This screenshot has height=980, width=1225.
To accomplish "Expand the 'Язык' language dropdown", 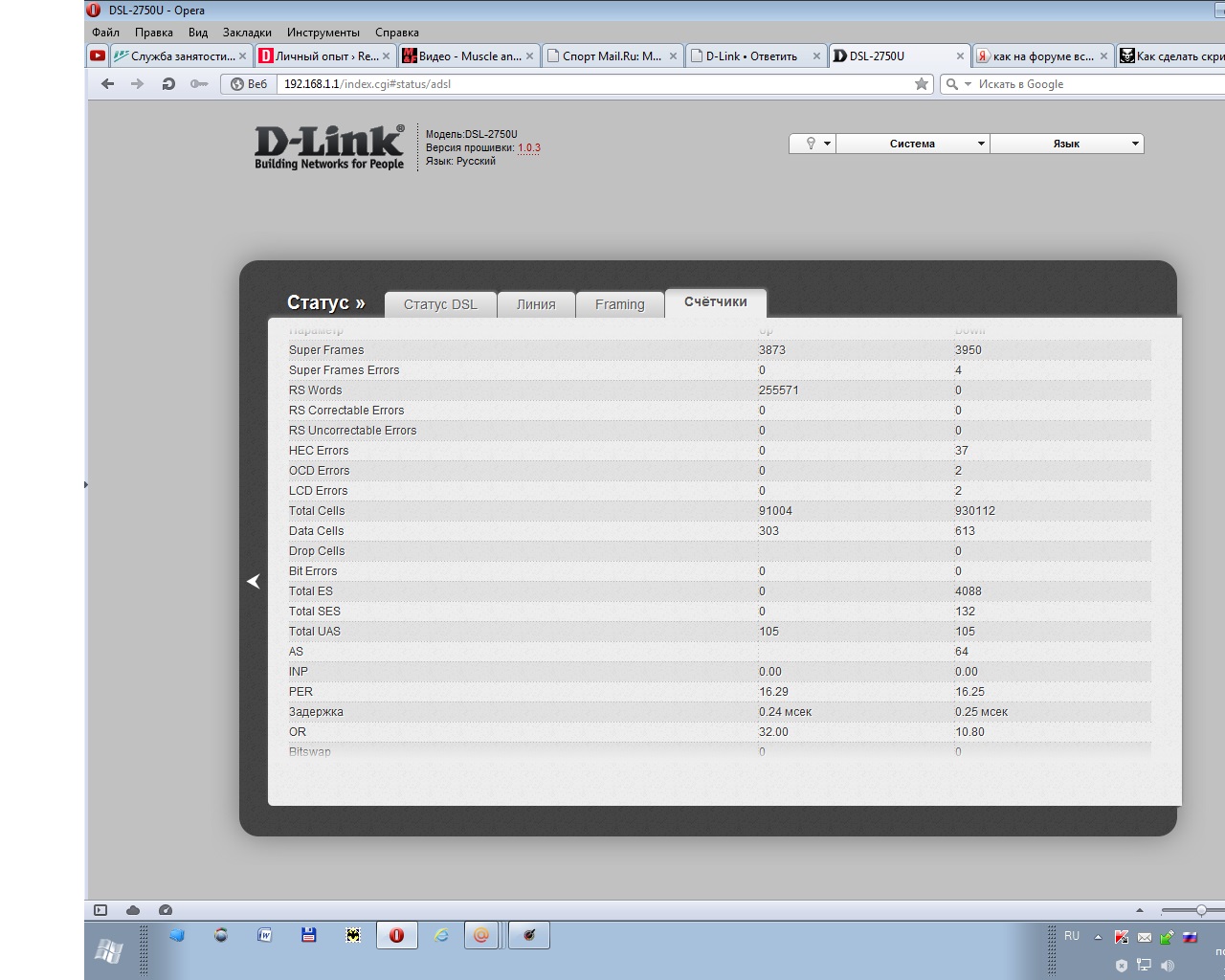I will tap(1067, 144).
